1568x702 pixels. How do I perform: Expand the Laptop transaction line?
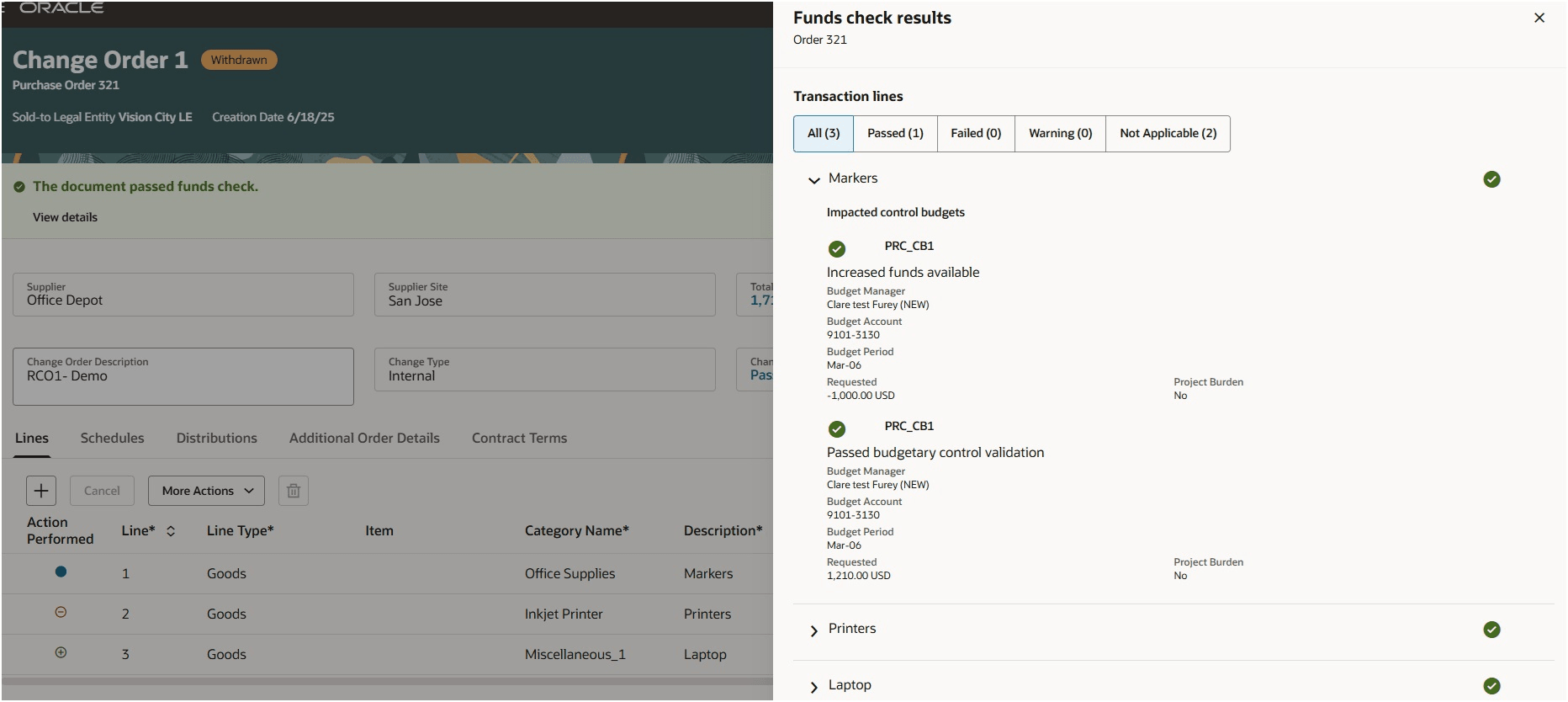coord(813,687)
